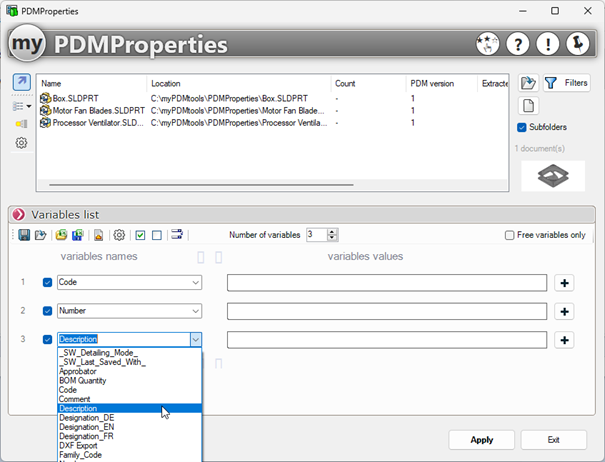Click the Apply button

(482, 440)
